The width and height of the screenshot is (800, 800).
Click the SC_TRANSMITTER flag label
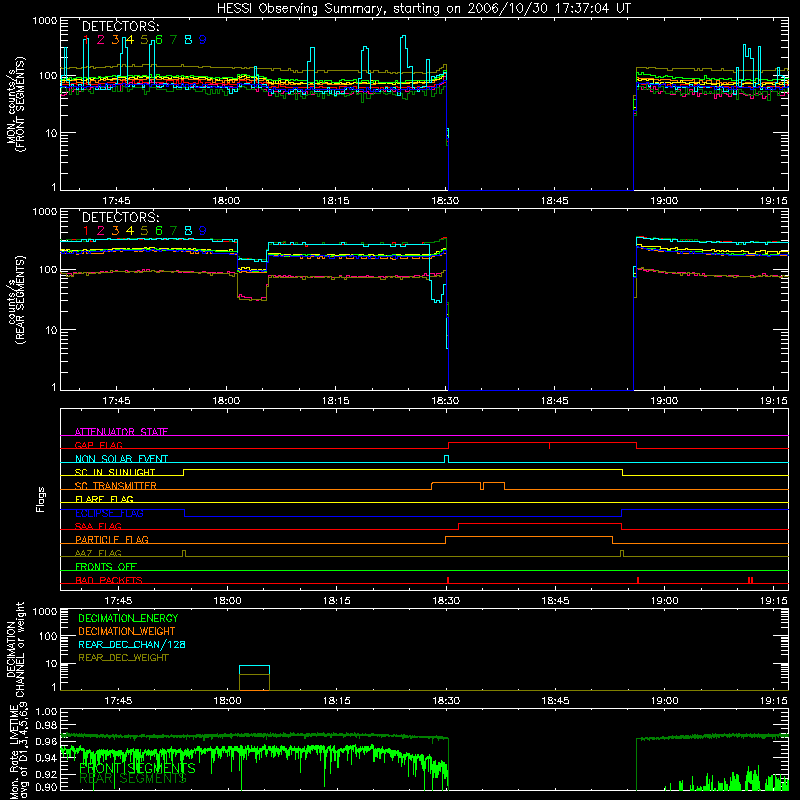pos(115,486)
